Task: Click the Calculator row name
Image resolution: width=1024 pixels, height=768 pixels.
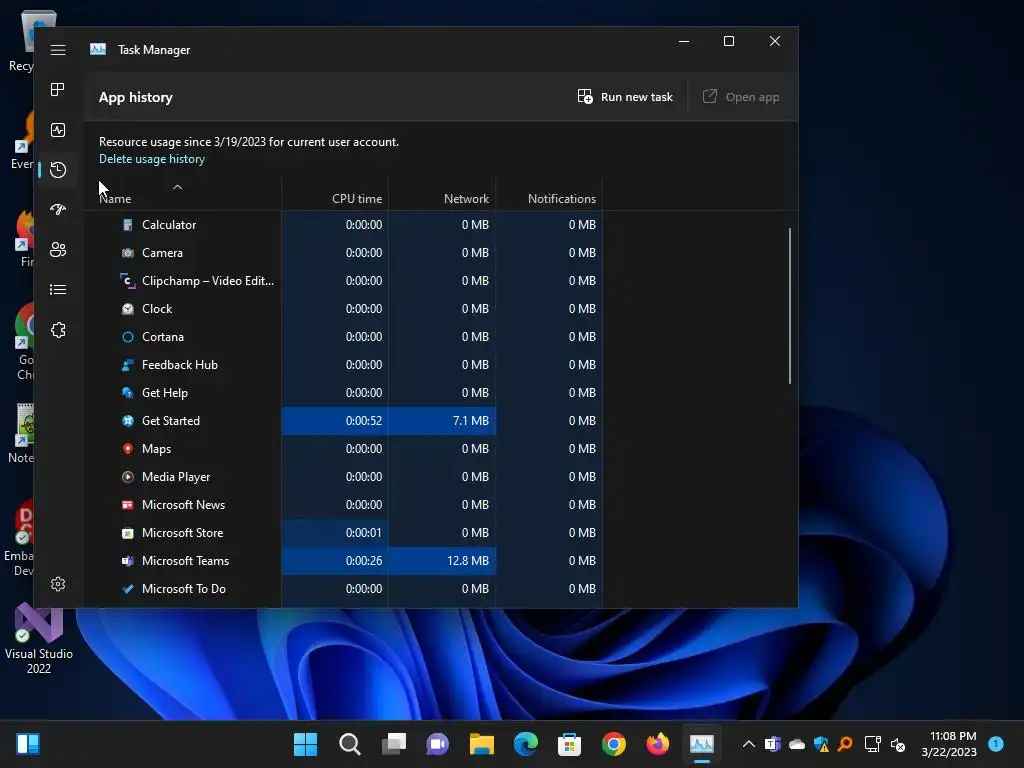Action: click(x=168, y=225)
